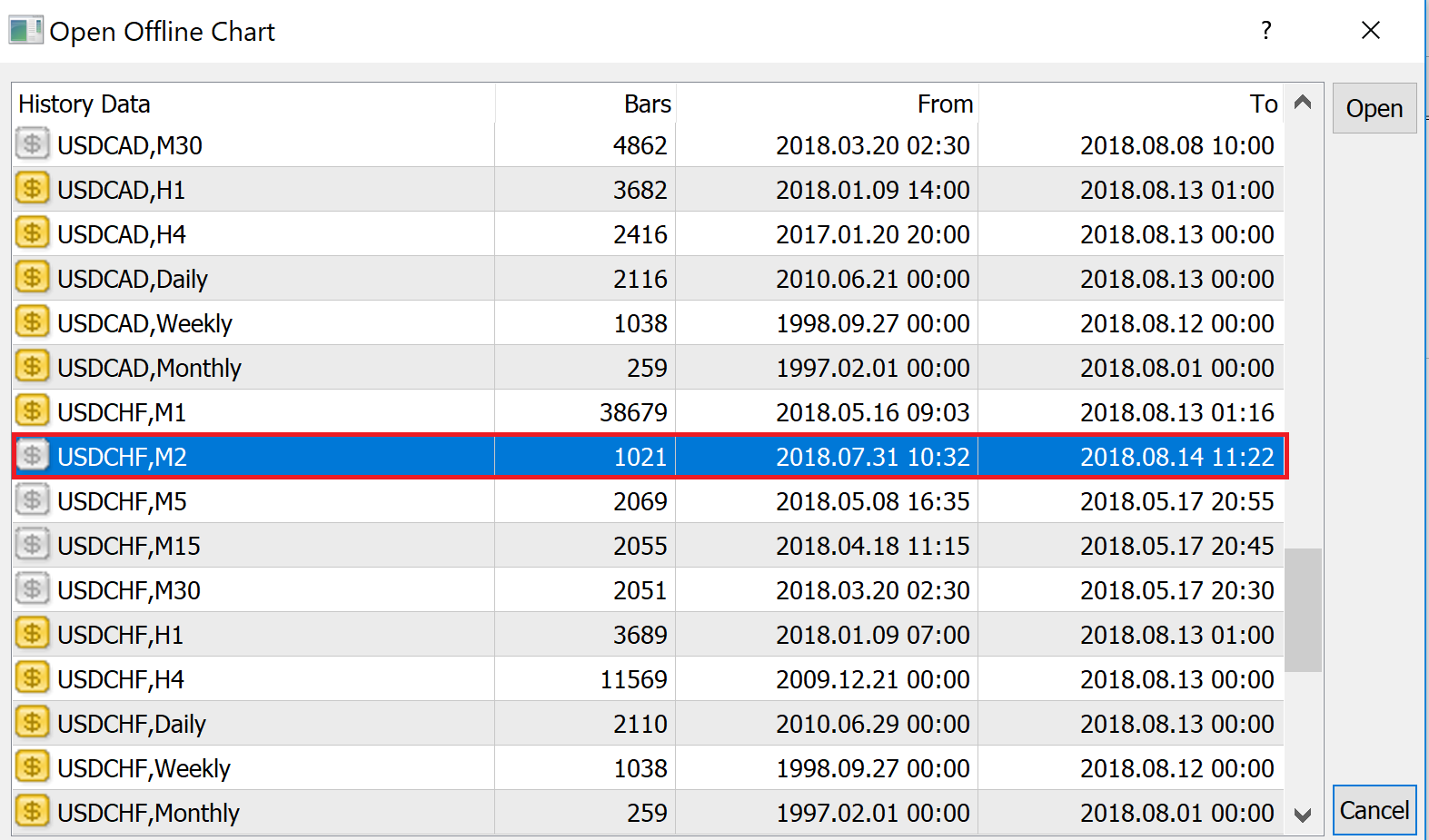The height and width of the screenshot is (840, 1429).
Task: Click the USDCHF,H4 gold dollar icon
Action: pos(33,677)
